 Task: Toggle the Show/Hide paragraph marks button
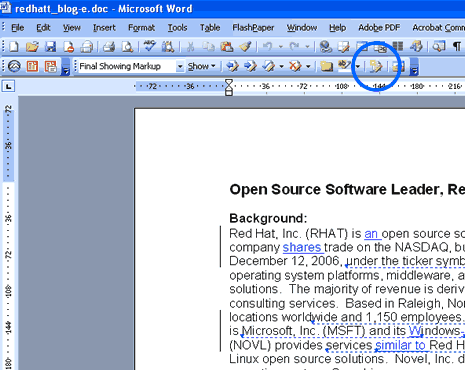tap(457, 46)
